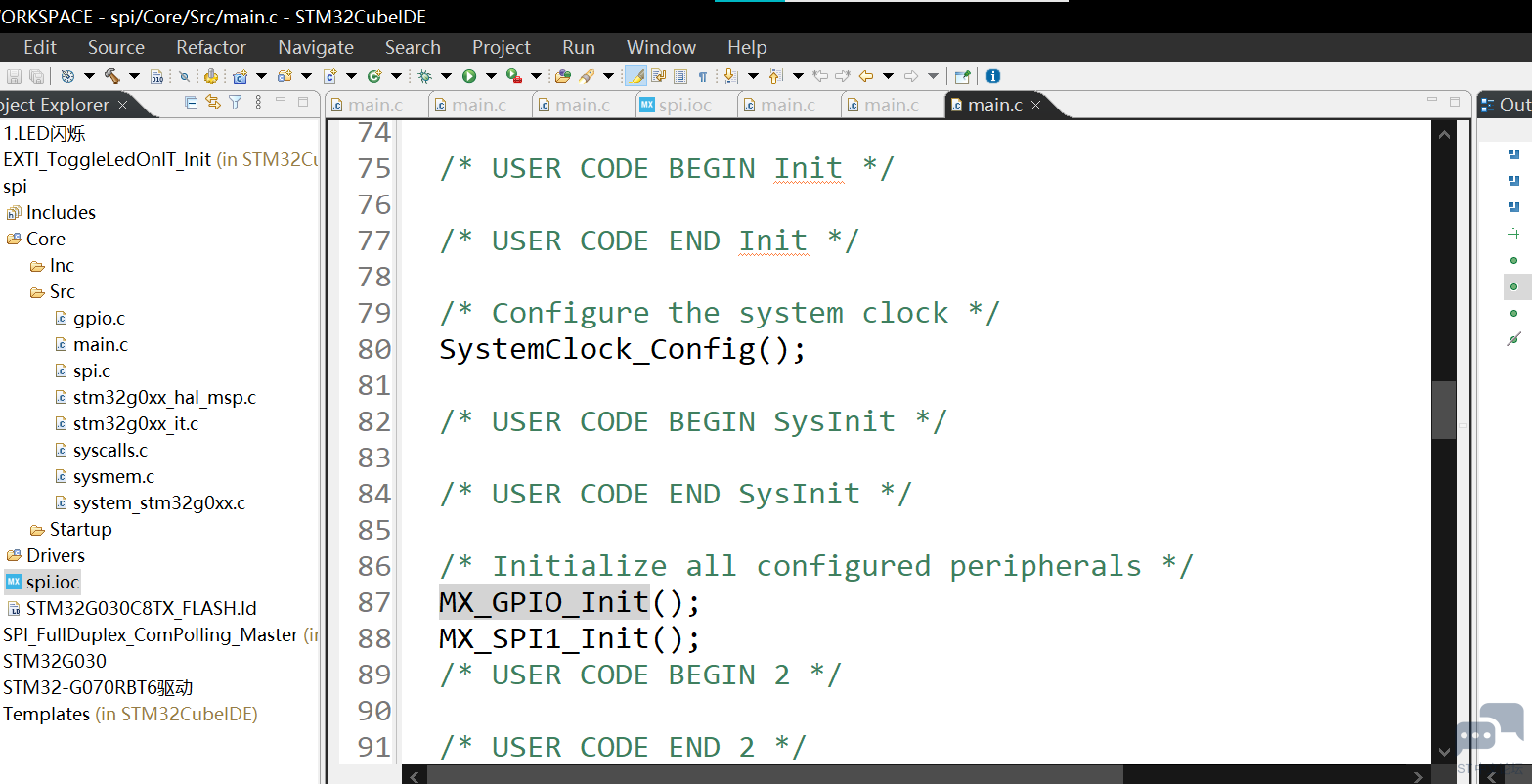Click the Debug bug icon
1532x784 pixels.
click(424, 76)
